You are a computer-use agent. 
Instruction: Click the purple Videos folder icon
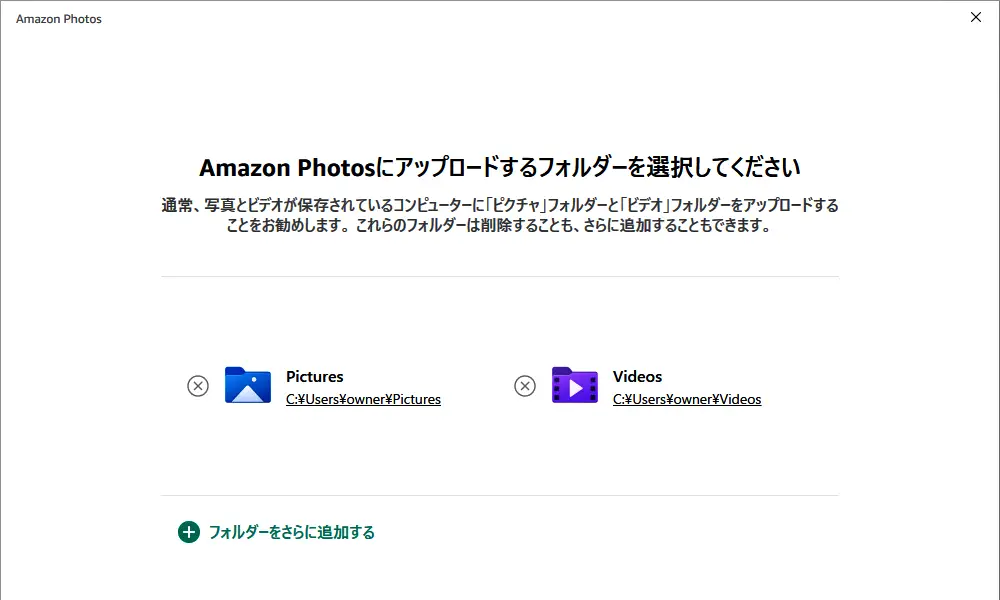[575, 385]
